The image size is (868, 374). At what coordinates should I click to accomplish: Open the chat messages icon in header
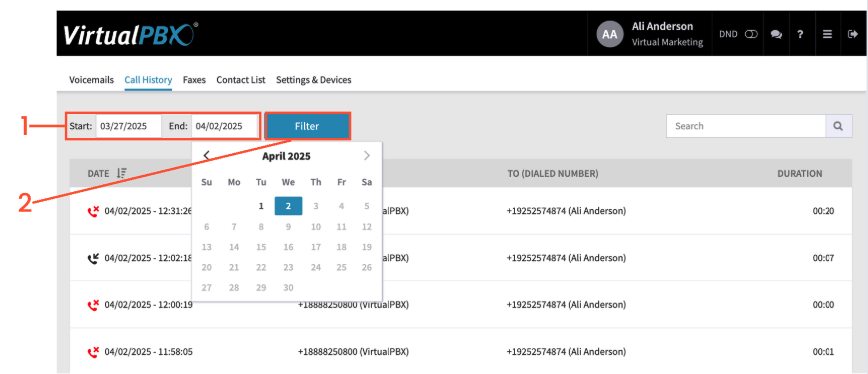(776, 34)
